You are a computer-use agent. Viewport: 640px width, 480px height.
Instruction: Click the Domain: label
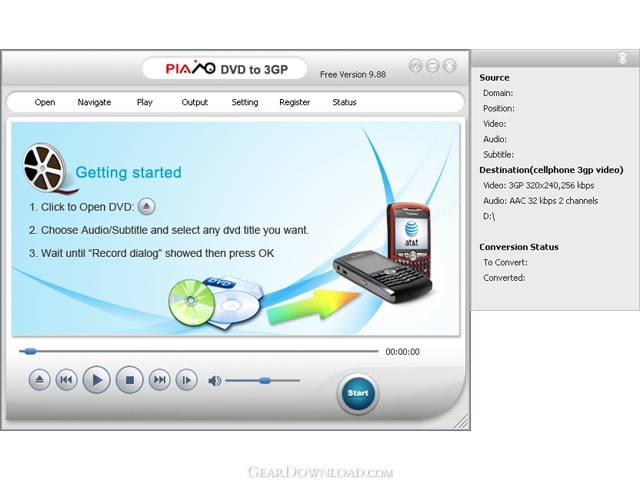[x=498, y=93]
